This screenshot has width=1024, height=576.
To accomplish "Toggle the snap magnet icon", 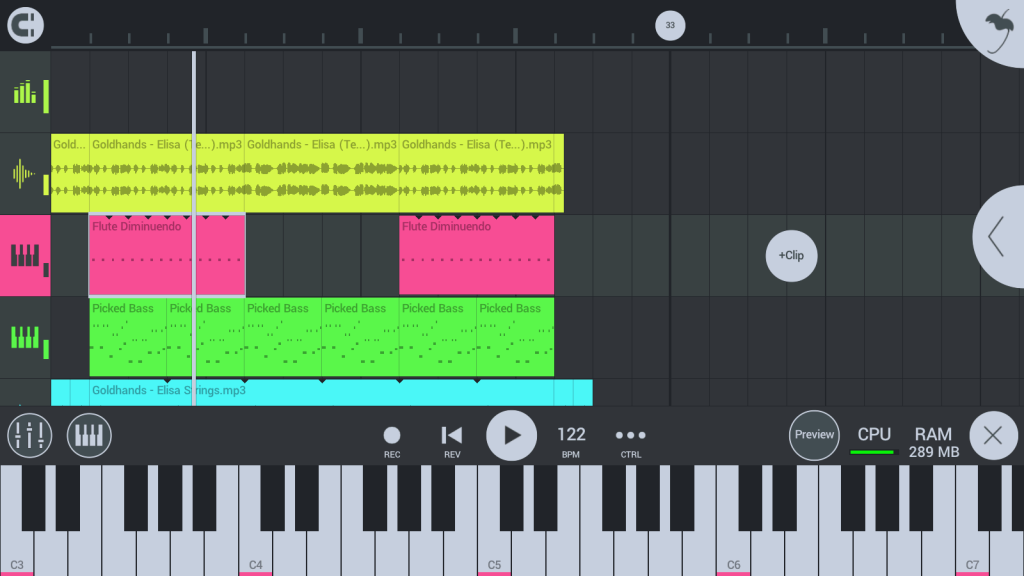I will [25, 25].
